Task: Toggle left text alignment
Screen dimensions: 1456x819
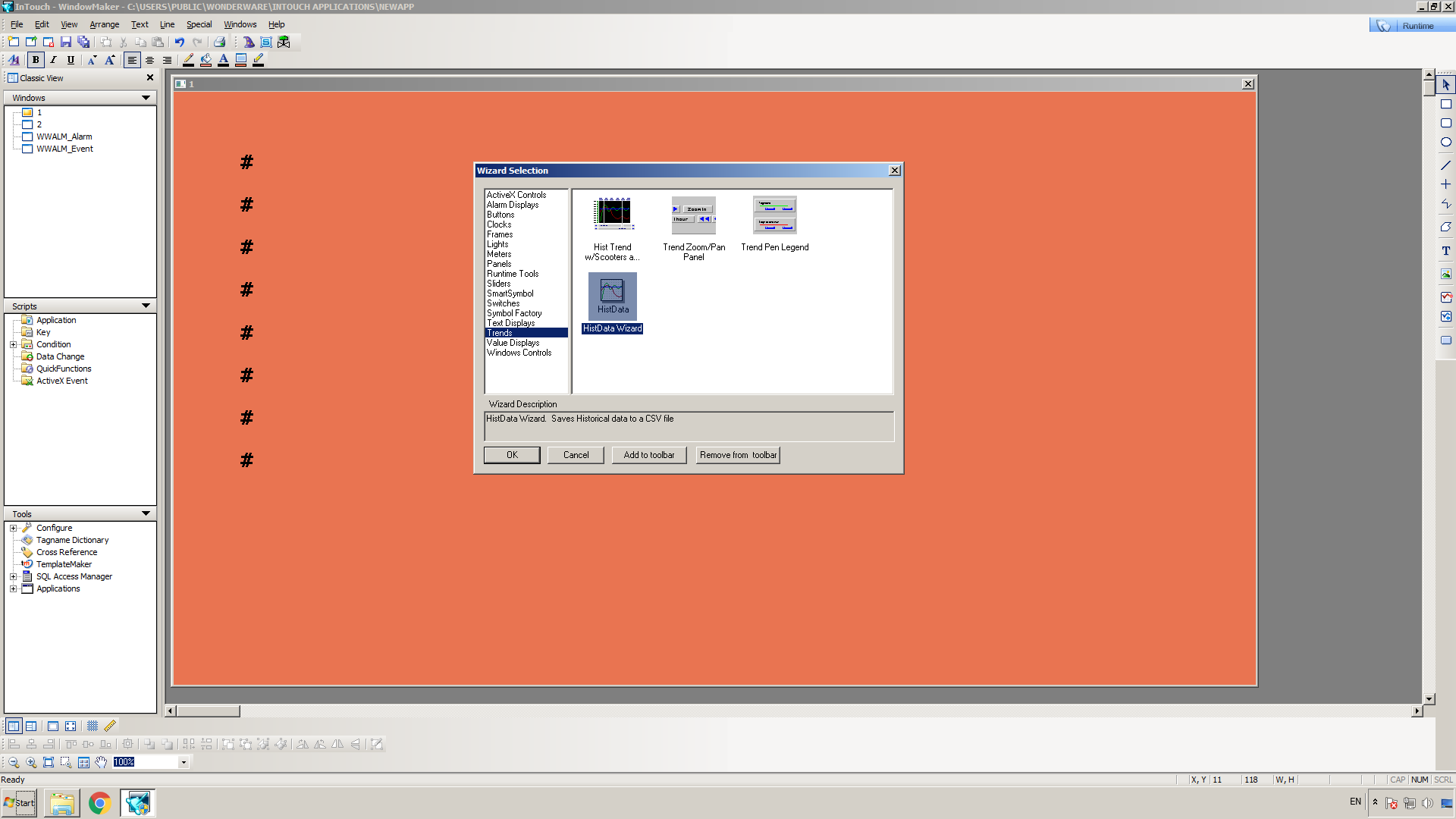Action: tap(132, 60)
